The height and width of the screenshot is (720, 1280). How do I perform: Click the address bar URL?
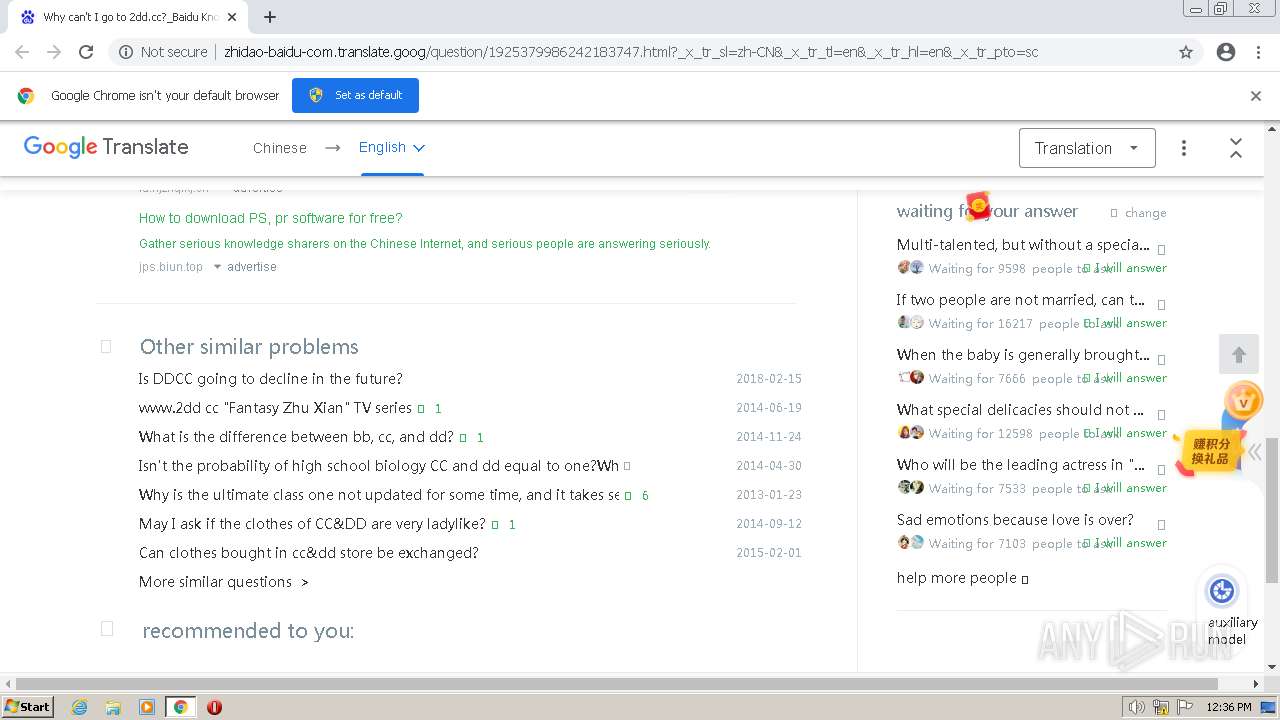point(631,52)
